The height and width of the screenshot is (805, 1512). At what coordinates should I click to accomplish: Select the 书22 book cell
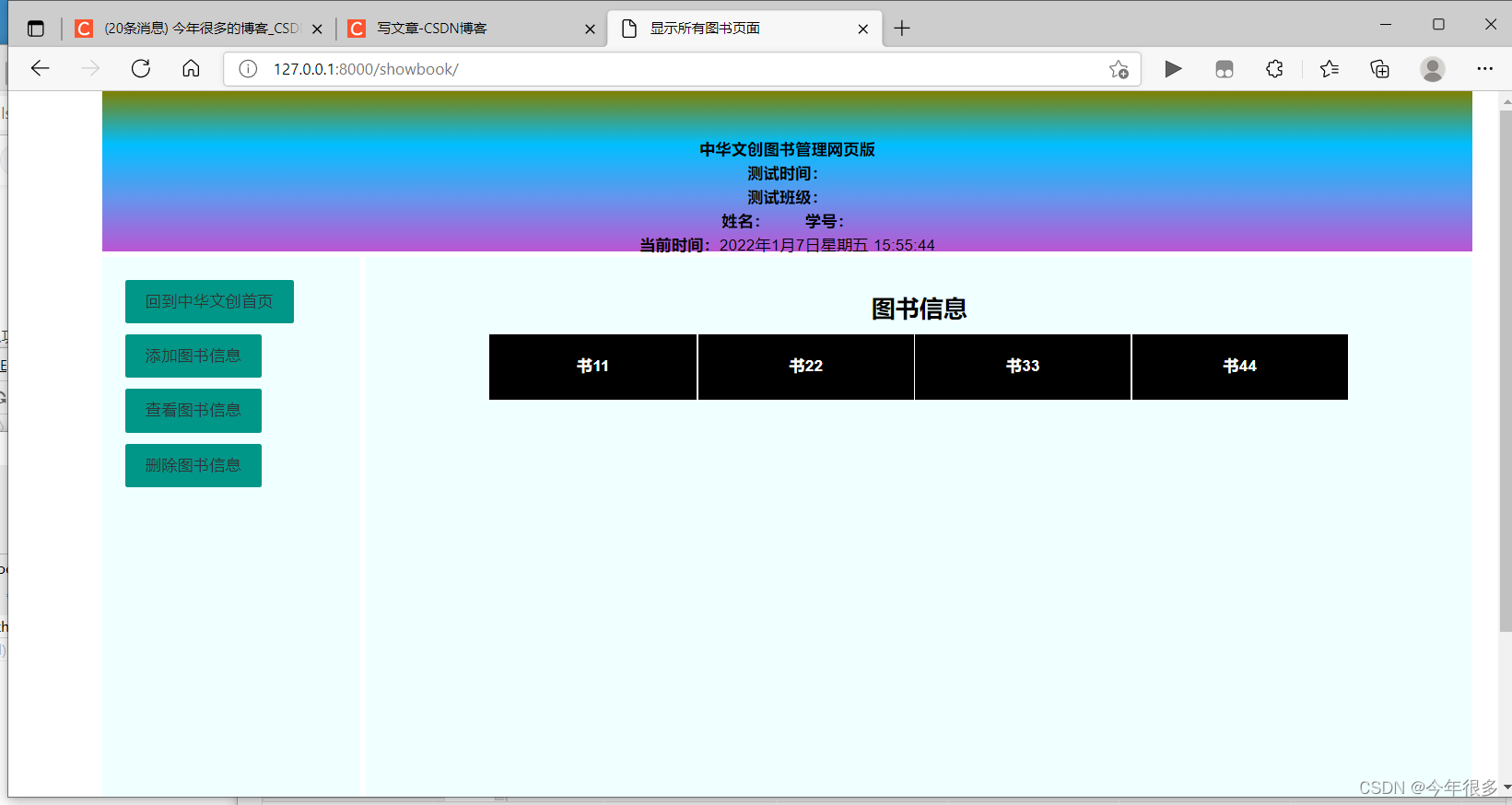(806, 367)
